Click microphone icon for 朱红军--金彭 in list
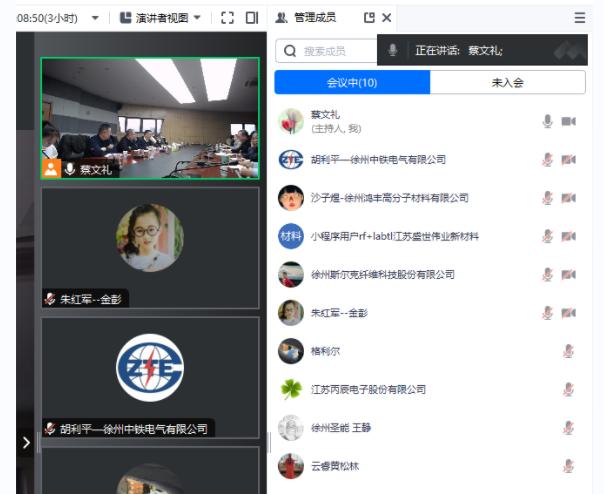This screenshot has height=494, width=604. coord(547,313)
